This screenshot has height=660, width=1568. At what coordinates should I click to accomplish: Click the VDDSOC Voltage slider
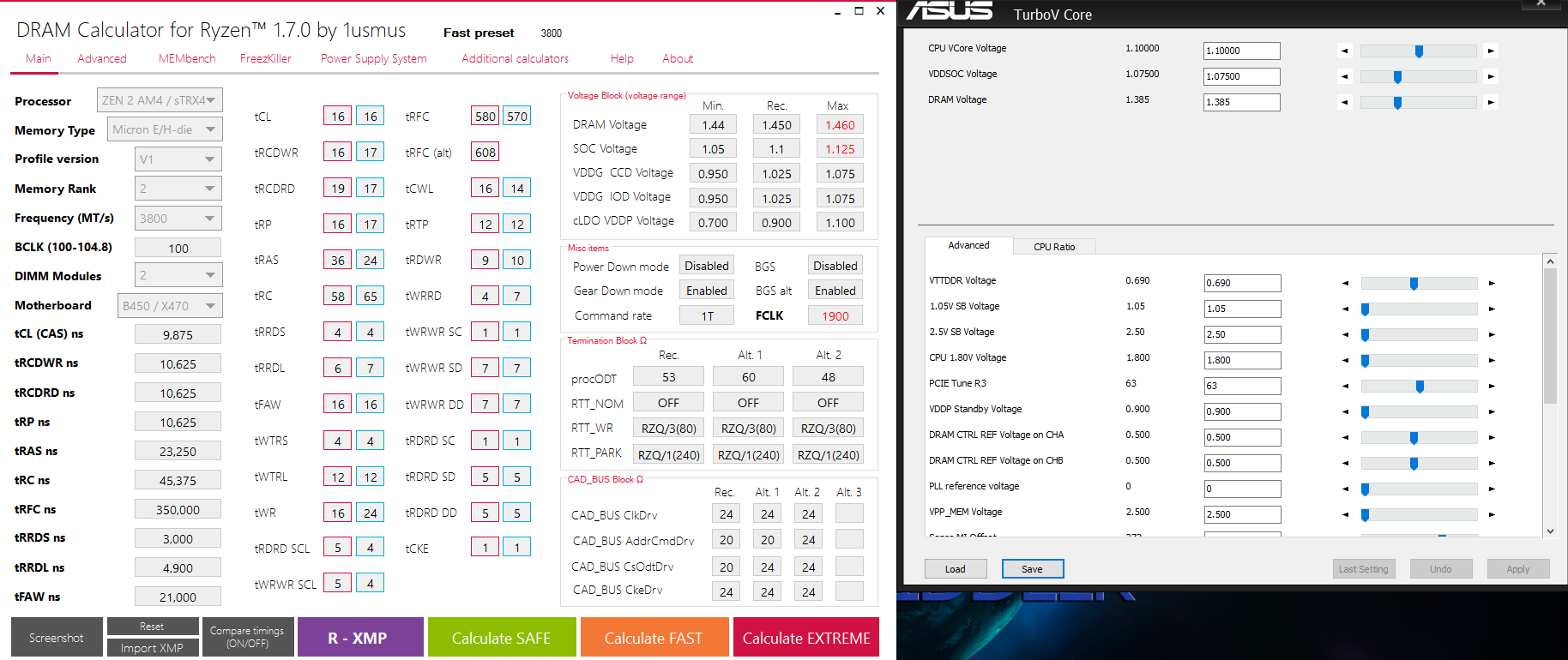1419,77
